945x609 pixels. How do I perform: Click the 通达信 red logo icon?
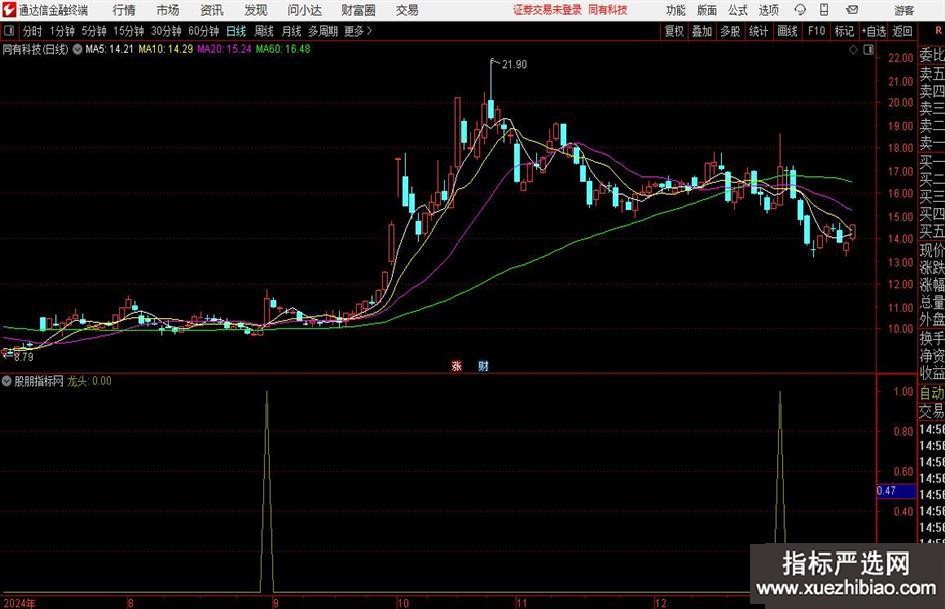pyautogui.click(x=8, y=10)
